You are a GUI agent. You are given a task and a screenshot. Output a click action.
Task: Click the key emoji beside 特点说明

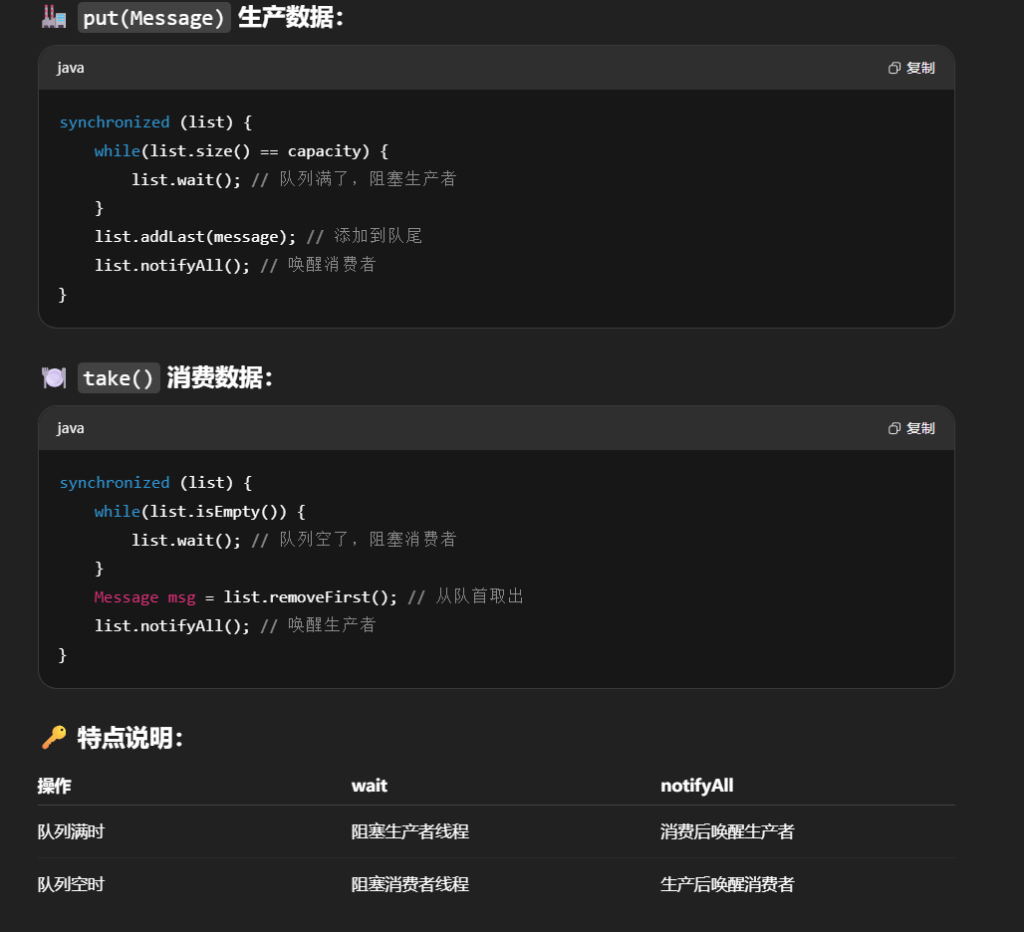click(54, 738)
